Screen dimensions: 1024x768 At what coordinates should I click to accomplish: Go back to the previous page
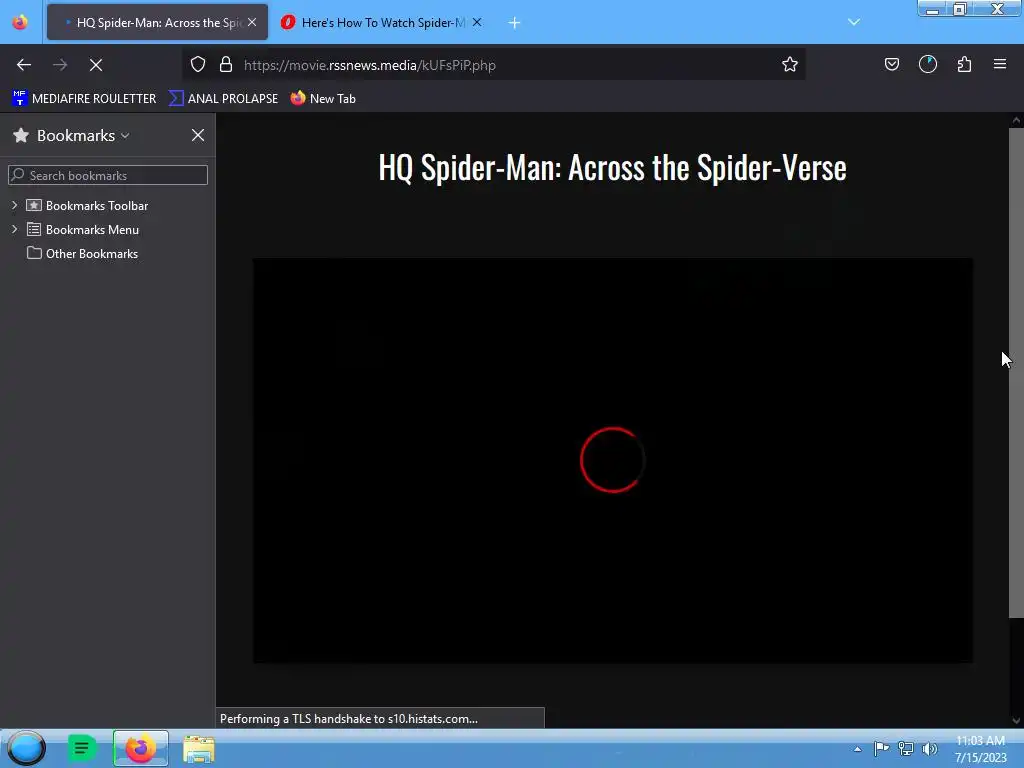(24, 65)
